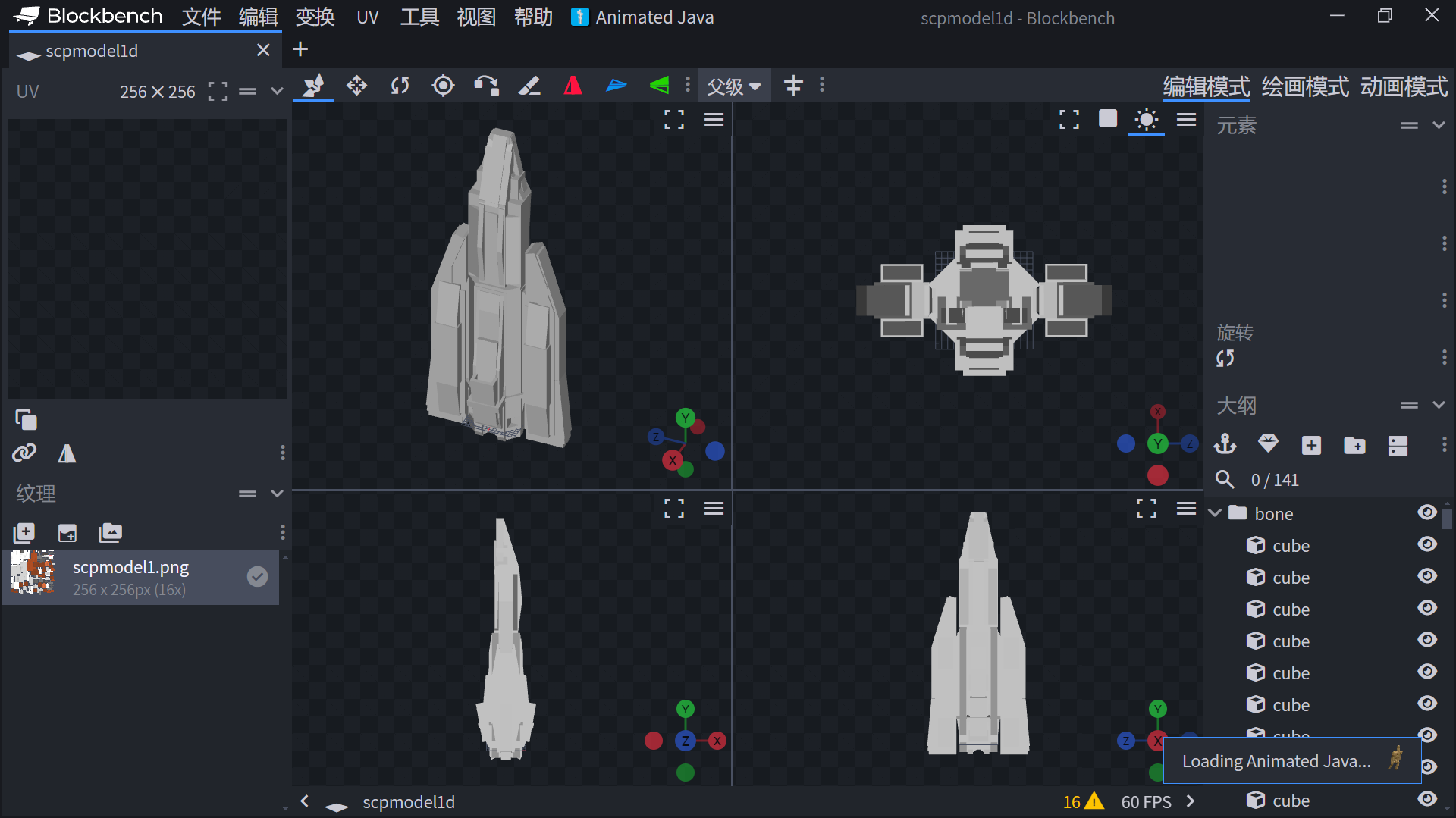Click the 16 warnings indicator
Viewport: 1456px width, 818px height.
point(1082,801)
